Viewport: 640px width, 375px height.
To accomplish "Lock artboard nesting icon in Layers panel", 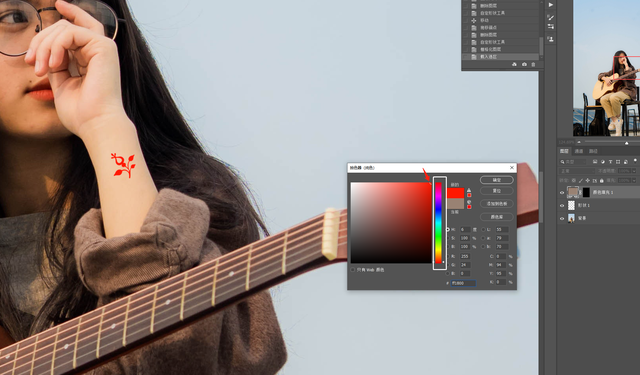I will pos(595,181).
